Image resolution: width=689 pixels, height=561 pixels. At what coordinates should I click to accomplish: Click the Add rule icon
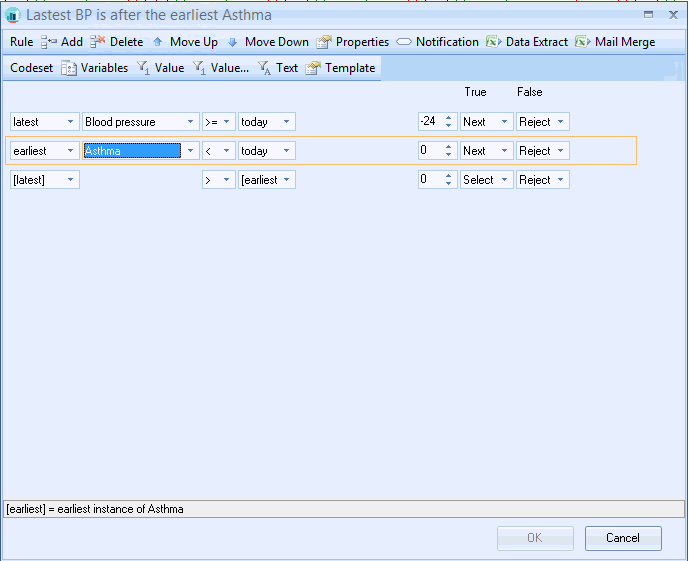[x=48, y=42]
